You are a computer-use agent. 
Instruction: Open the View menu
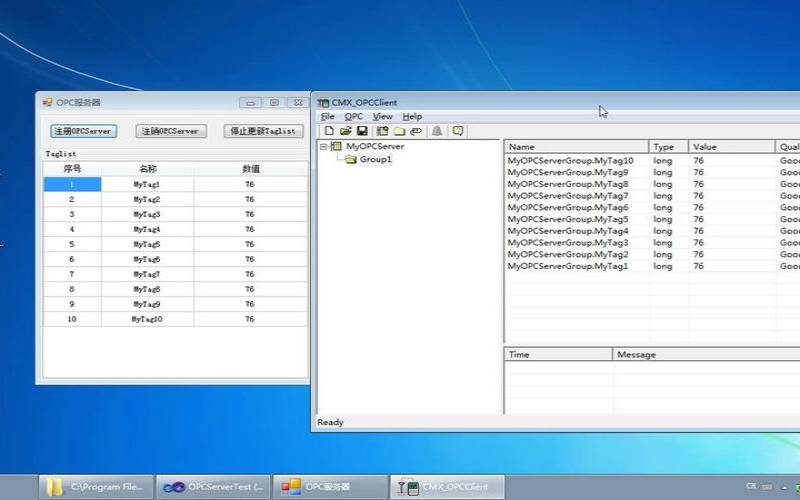pyautogui.click(x=382, y=117)
